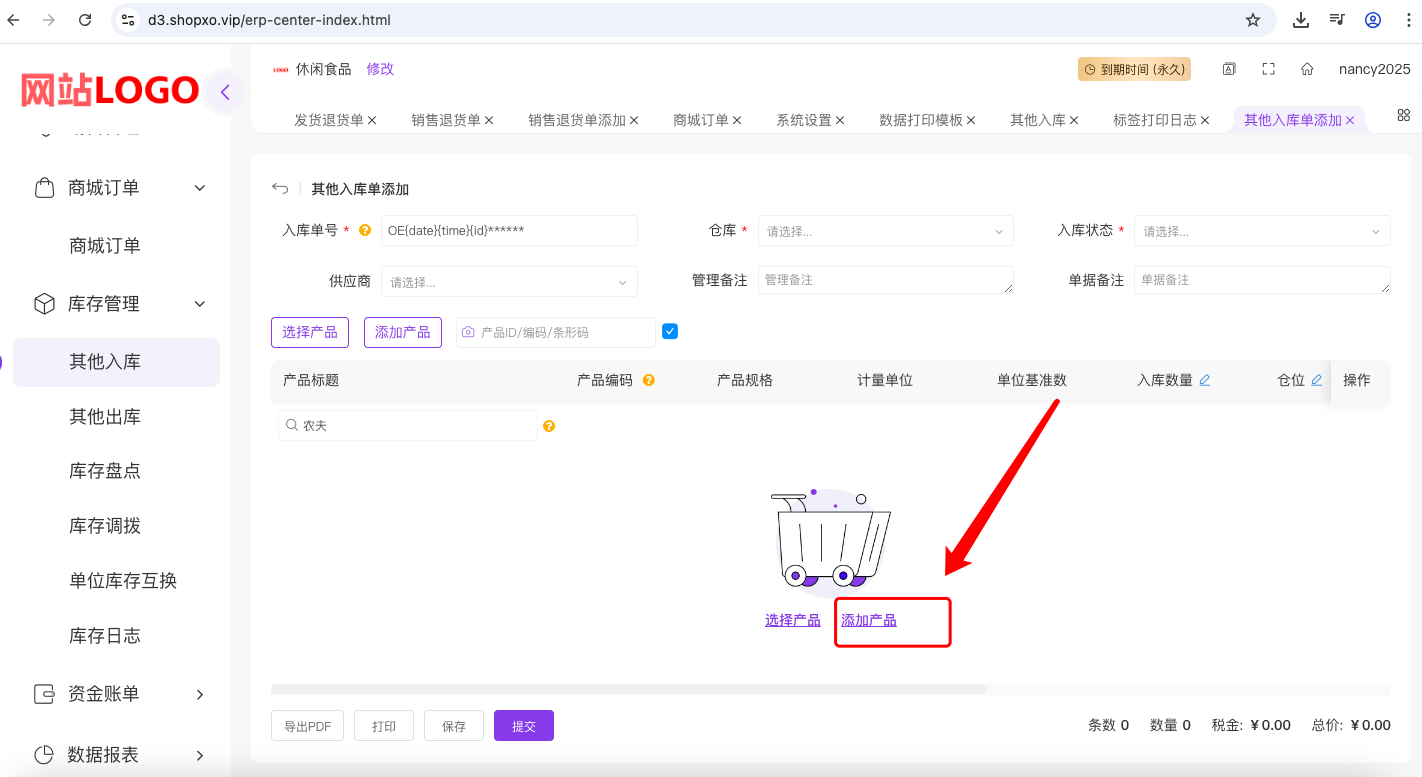Close the 系统设置 tab

(x=840, y=120)
